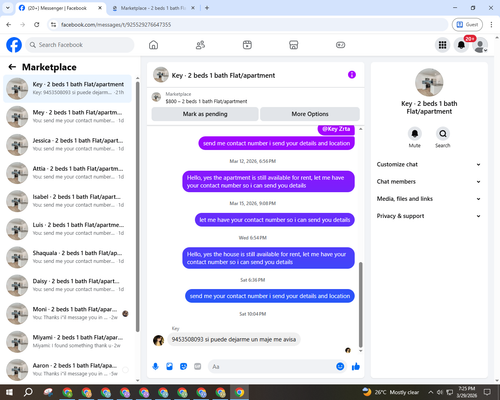Switch to the Marketplace - 2 beds browser tab
500x400 pixels.
pyautogui.click(x=153, y=8)
